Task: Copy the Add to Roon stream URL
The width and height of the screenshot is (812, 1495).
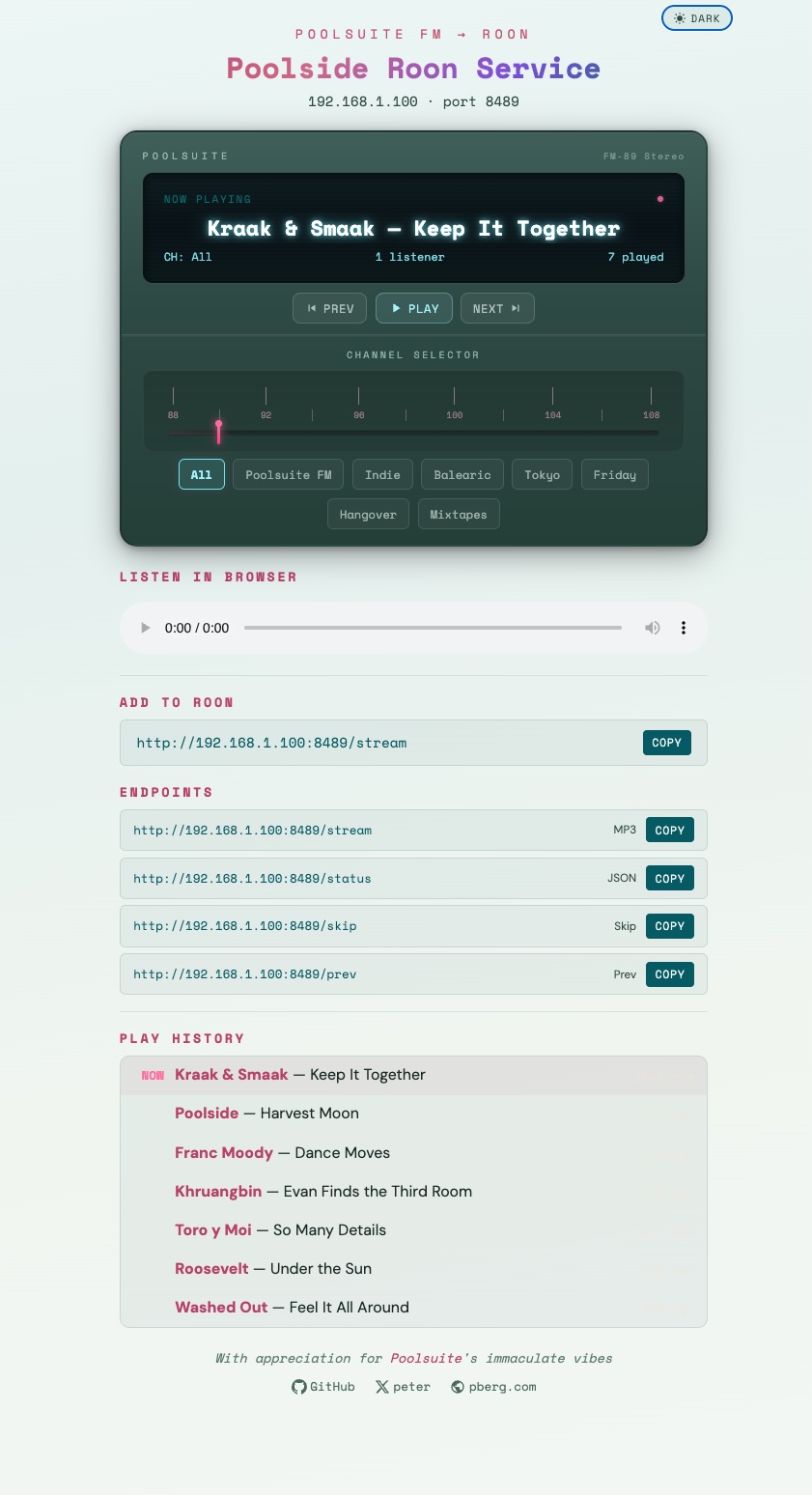Action: click(x=667, y=743)
